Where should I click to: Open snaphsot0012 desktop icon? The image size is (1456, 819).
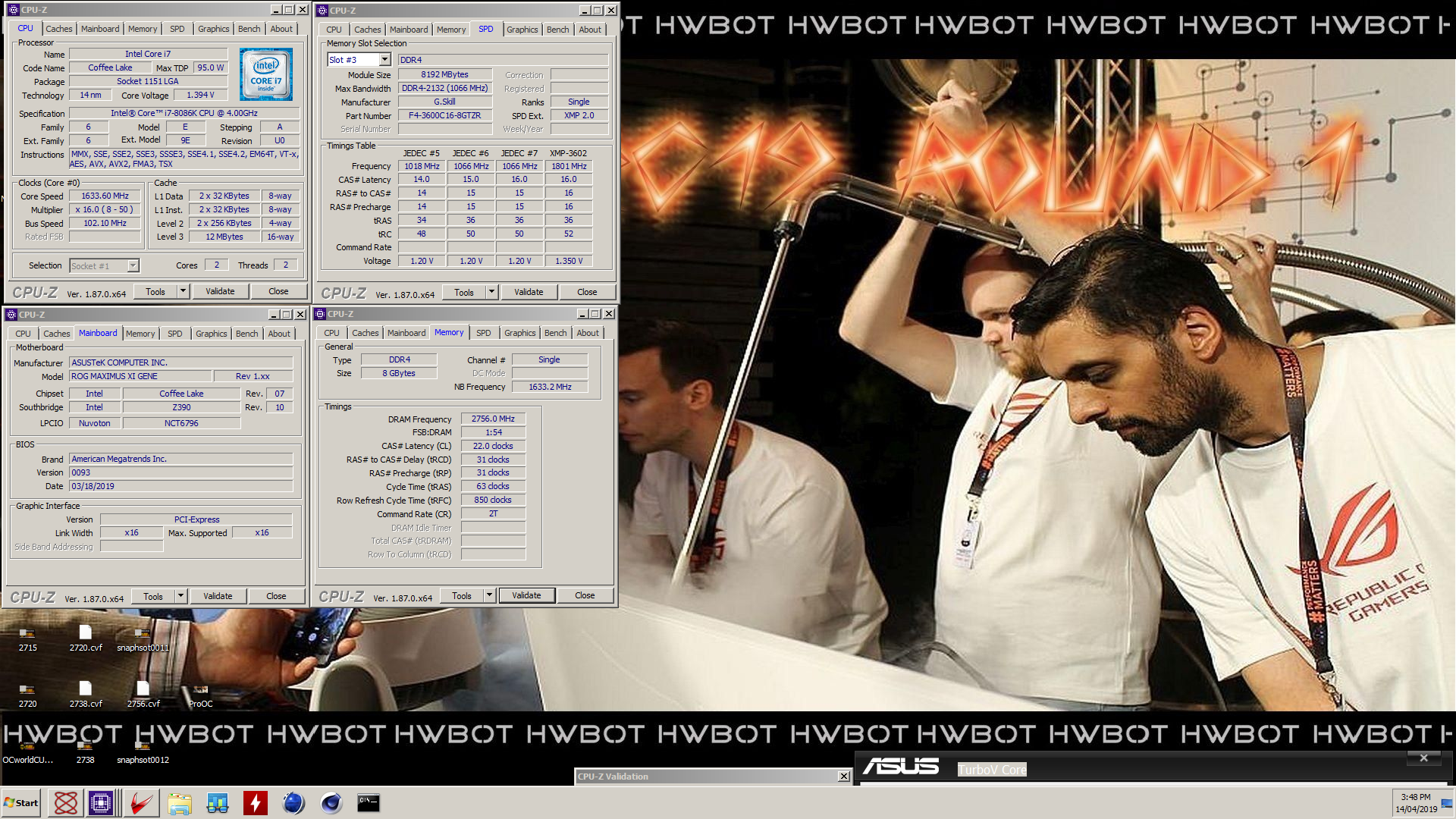(143, 752)
